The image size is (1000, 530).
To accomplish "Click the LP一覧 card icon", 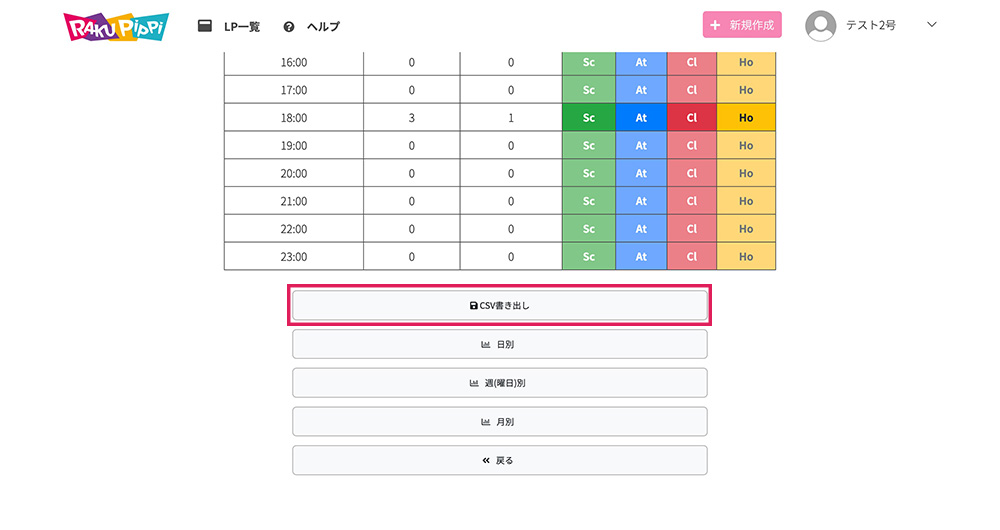I will click(x=205, y=26).
